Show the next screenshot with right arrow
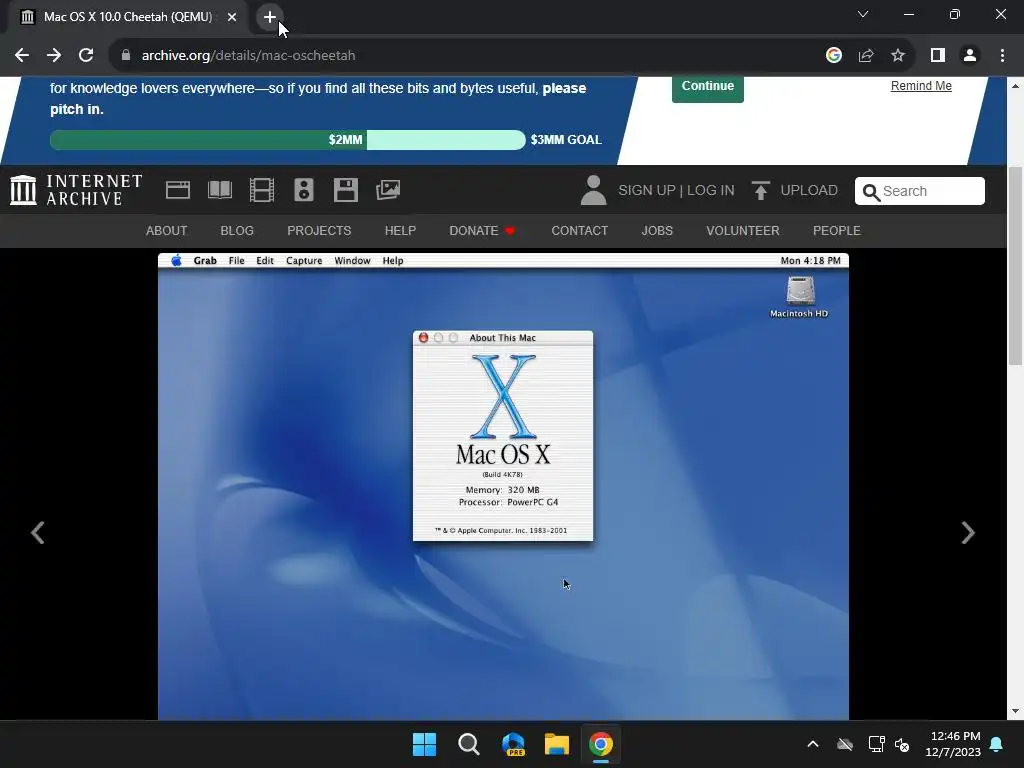 point(968,532)
